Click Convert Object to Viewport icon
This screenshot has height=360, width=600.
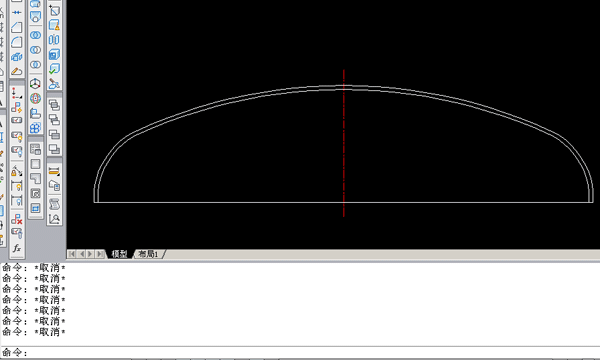click(35, 193)
